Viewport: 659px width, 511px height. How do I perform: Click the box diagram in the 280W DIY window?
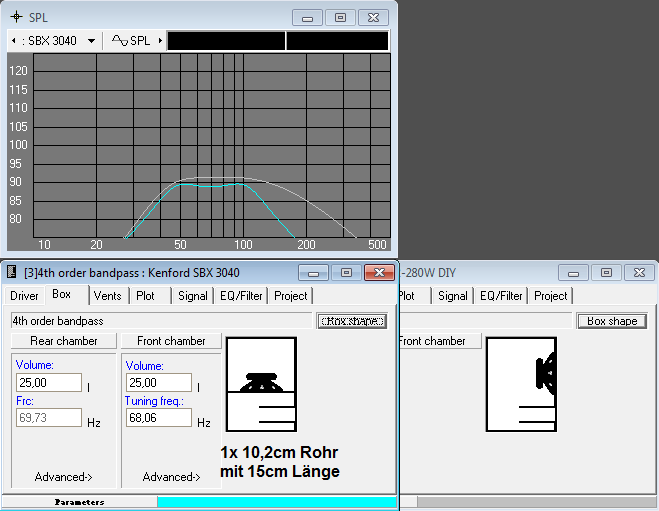point(522,384)
